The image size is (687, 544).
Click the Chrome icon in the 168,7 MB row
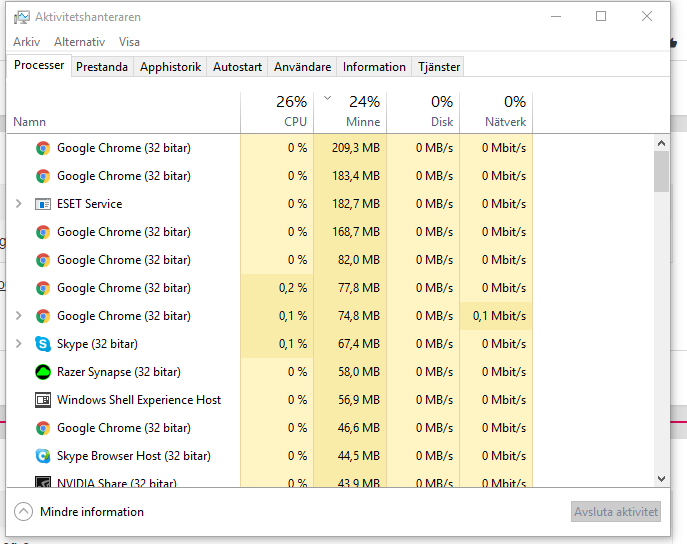click(x=43, y=232)
